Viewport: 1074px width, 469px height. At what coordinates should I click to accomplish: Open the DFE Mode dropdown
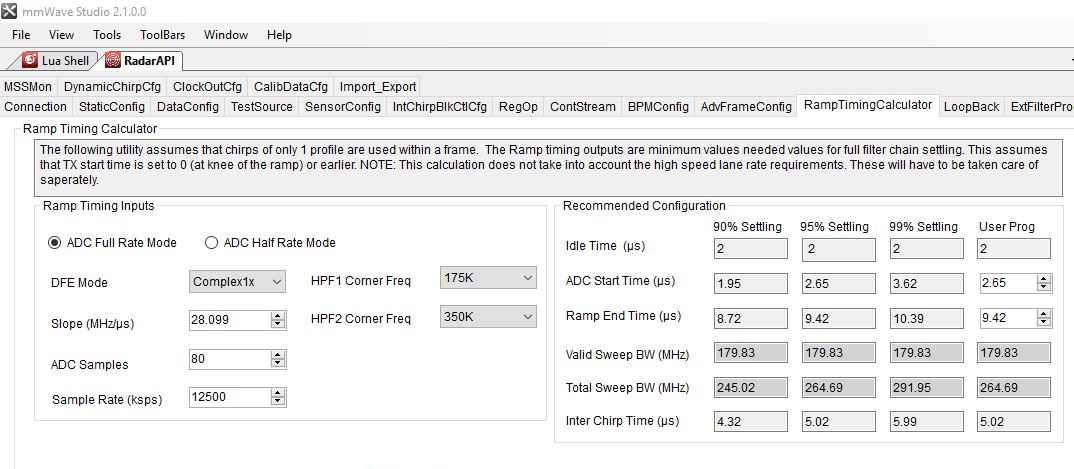[237, 281]
